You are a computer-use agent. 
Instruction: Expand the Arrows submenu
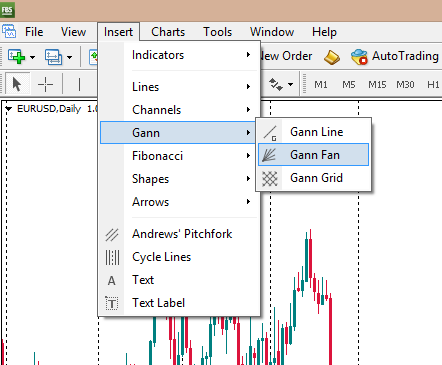(179, 202)
